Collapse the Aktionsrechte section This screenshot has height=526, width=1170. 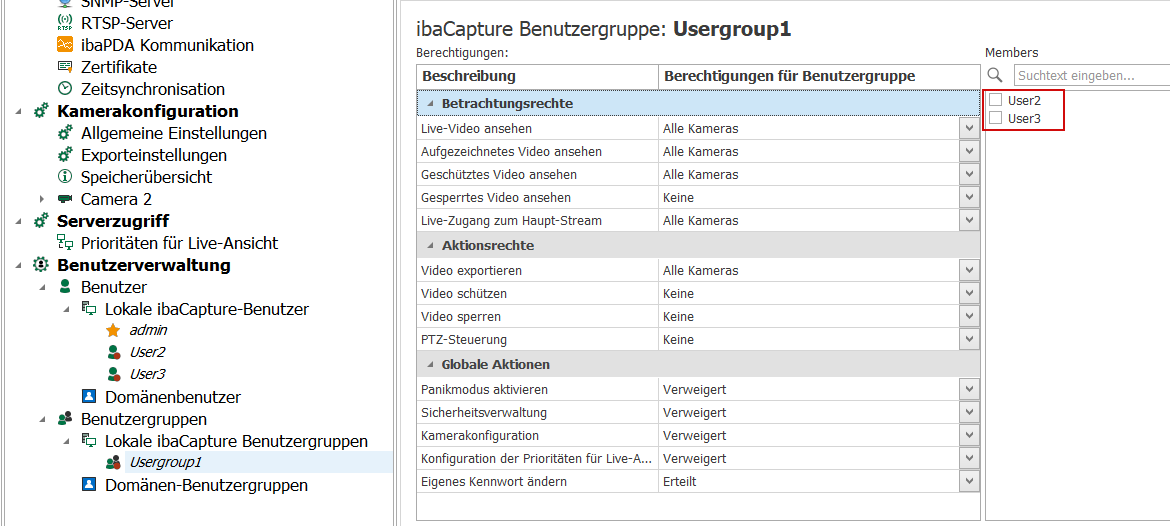pyautogui.click(x=430, y=245)
